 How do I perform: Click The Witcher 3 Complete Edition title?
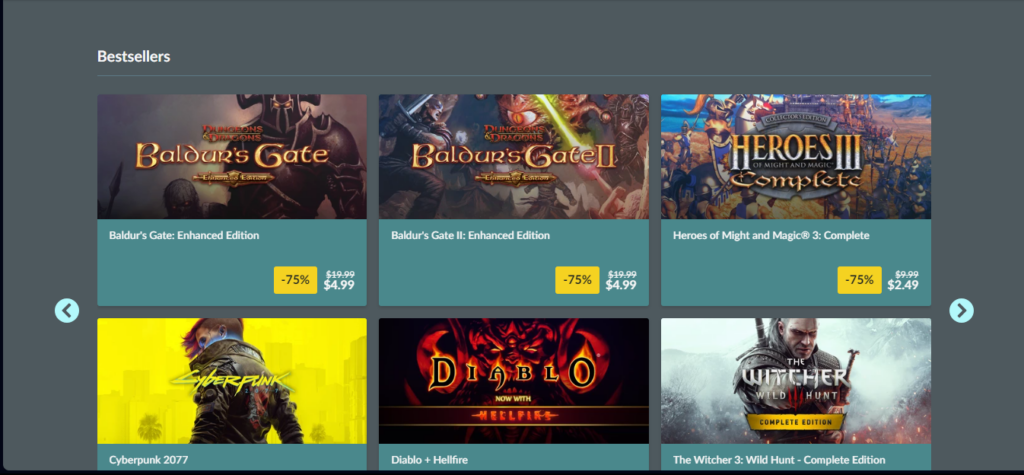click(779, 460)
